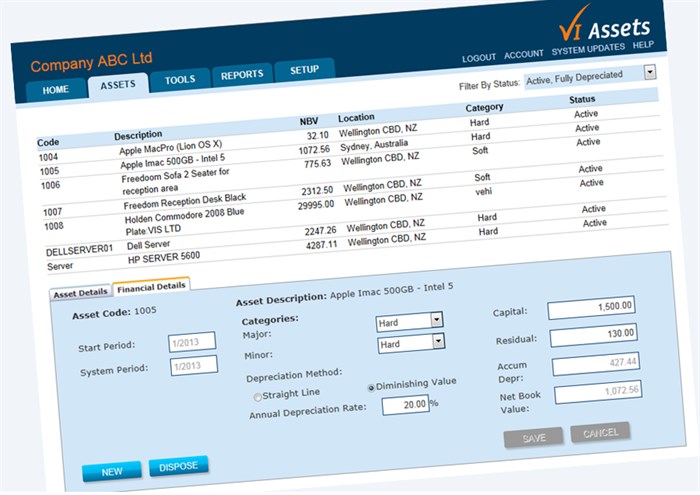This screenshot has height=495, width=700.
Task: Select Straight Line depreciation method
Action: tap(258, 397)
